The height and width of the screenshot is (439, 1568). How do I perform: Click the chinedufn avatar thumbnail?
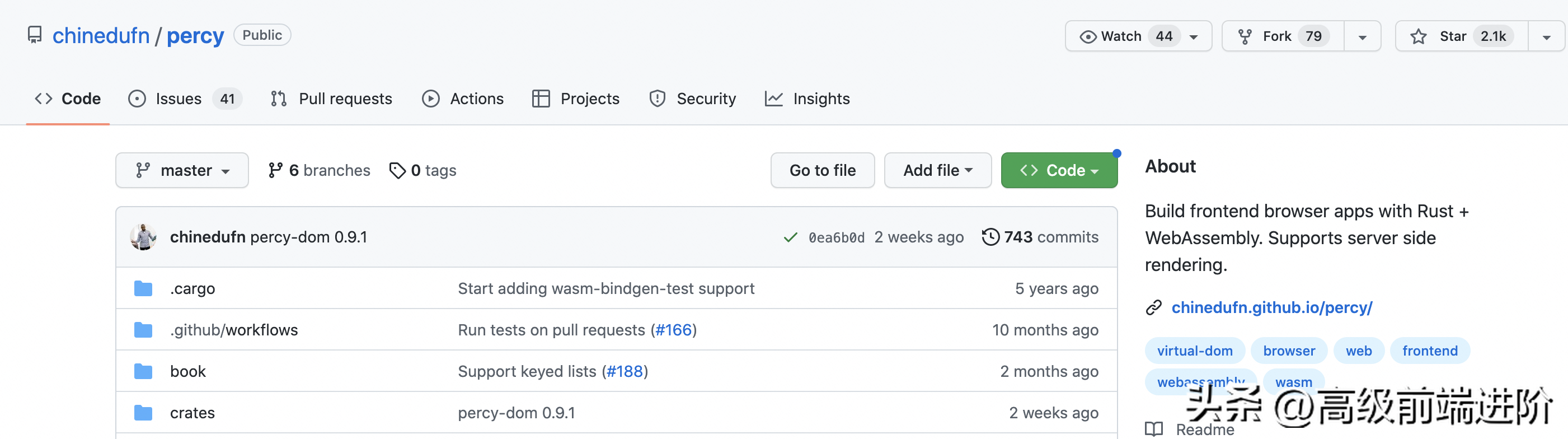pos(144,237)
